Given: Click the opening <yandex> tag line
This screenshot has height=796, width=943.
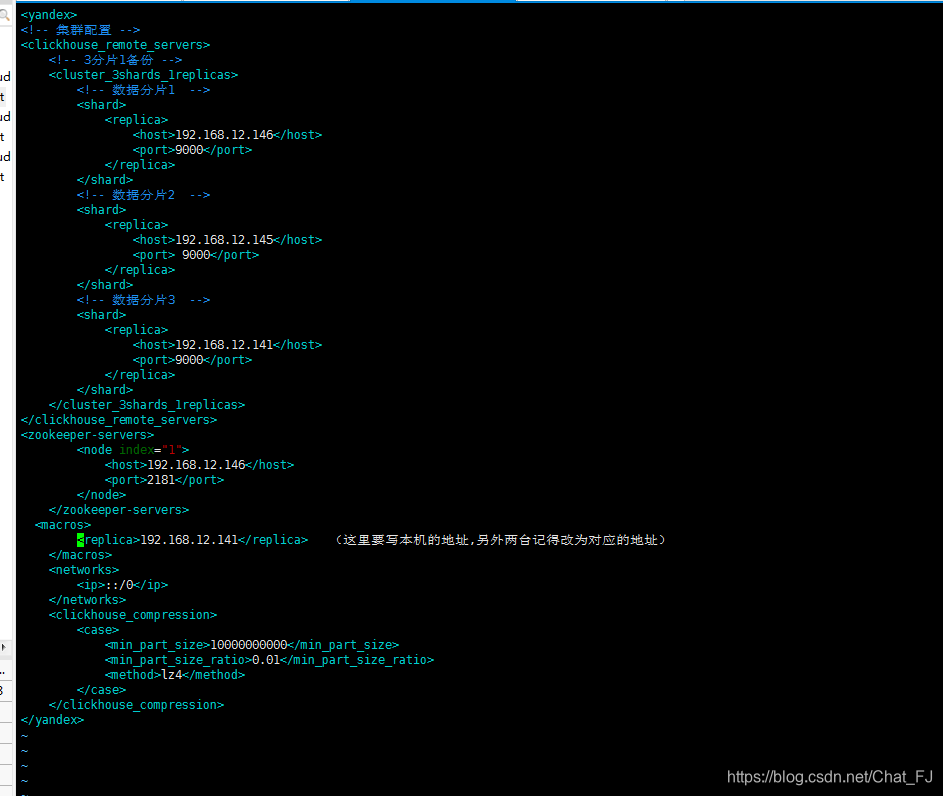Looking at the screenshot, I should pyautogui.click(x=49, y=15).
